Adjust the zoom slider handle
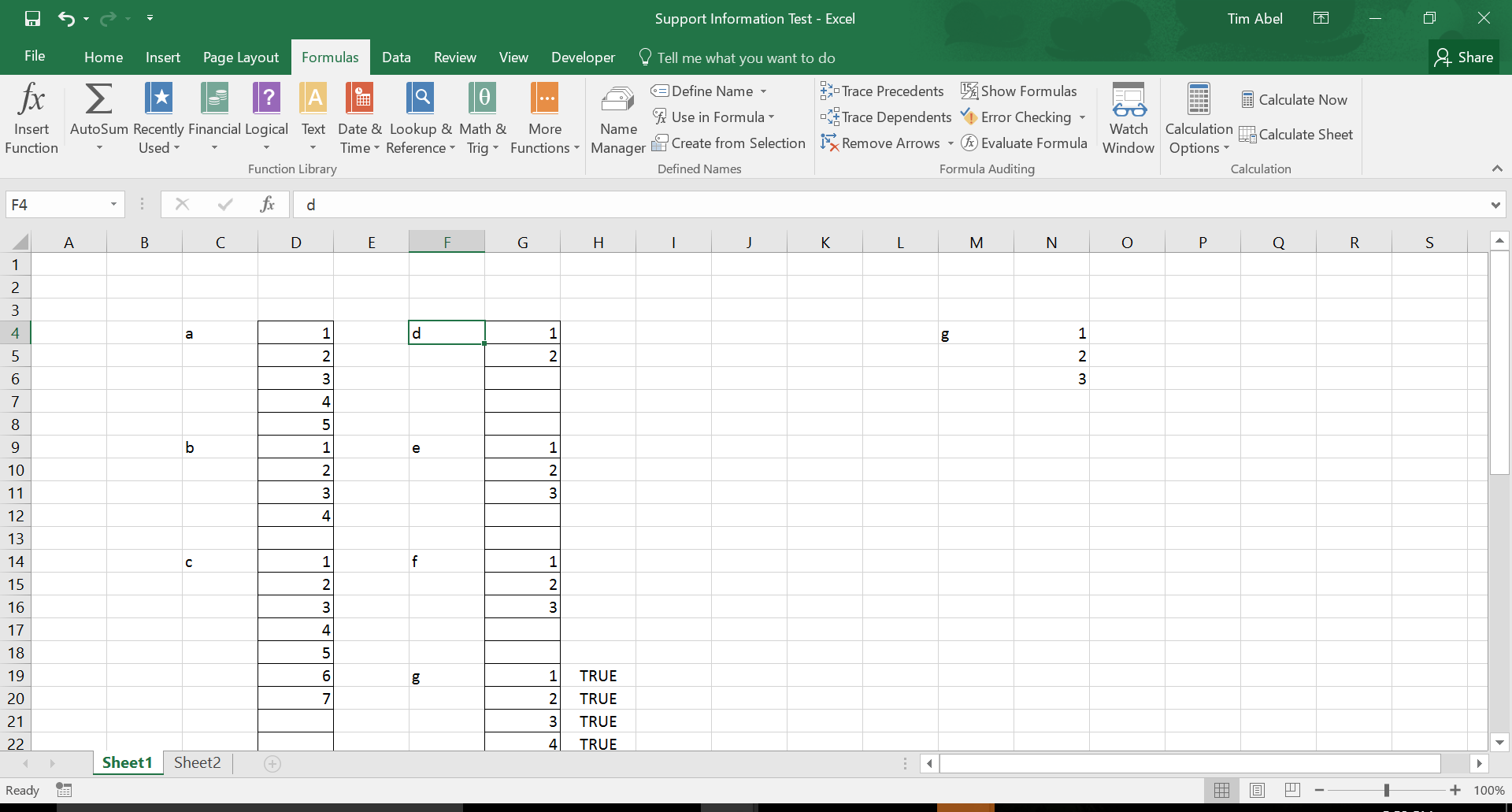The width and height of the screenshot is (1512, 812). [x=1387, y=790]
